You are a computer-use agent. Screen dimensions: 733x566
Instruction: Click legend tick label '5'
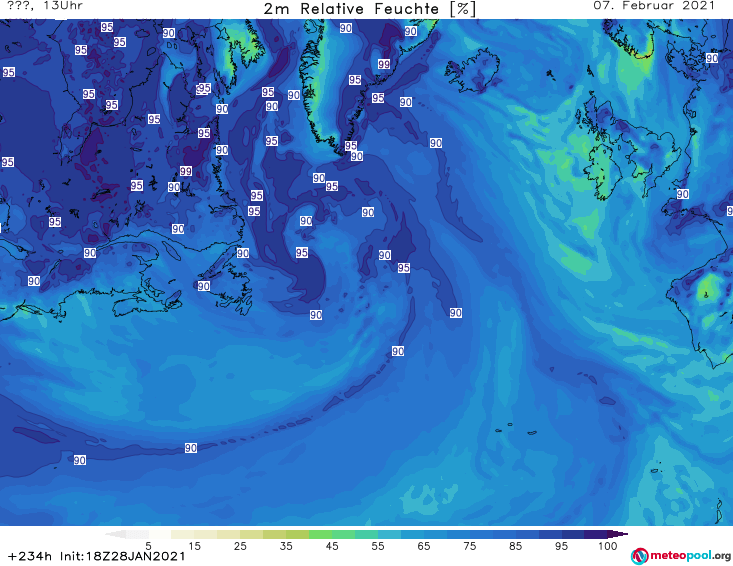148,546
